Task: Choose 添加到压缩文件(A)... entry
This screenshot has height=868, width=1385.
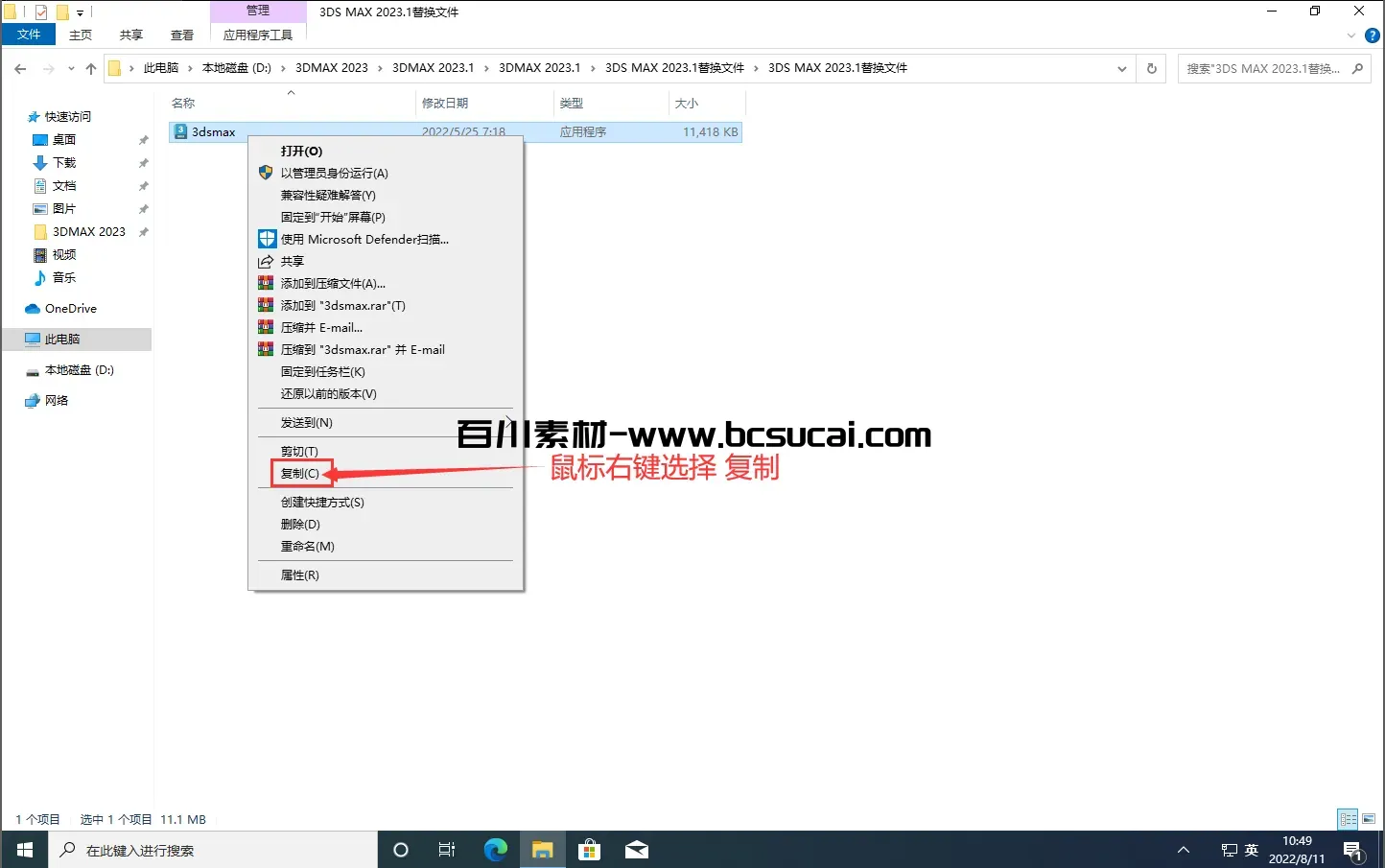Action: click(x=386, y=284)
